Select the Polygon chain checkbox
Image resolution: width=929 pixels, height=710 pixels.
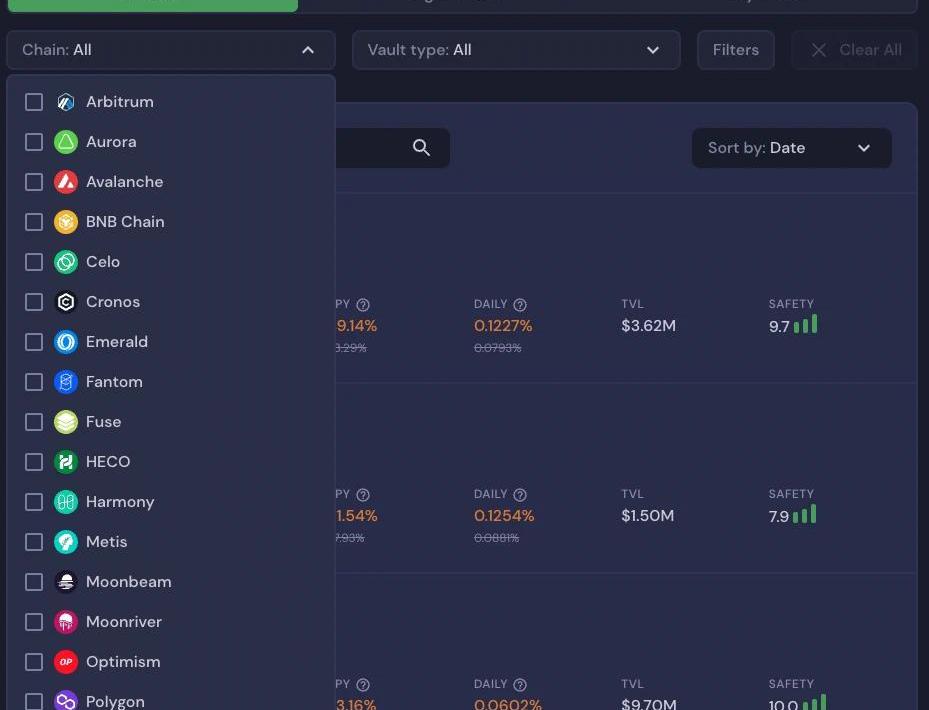[x=34, y=701]
